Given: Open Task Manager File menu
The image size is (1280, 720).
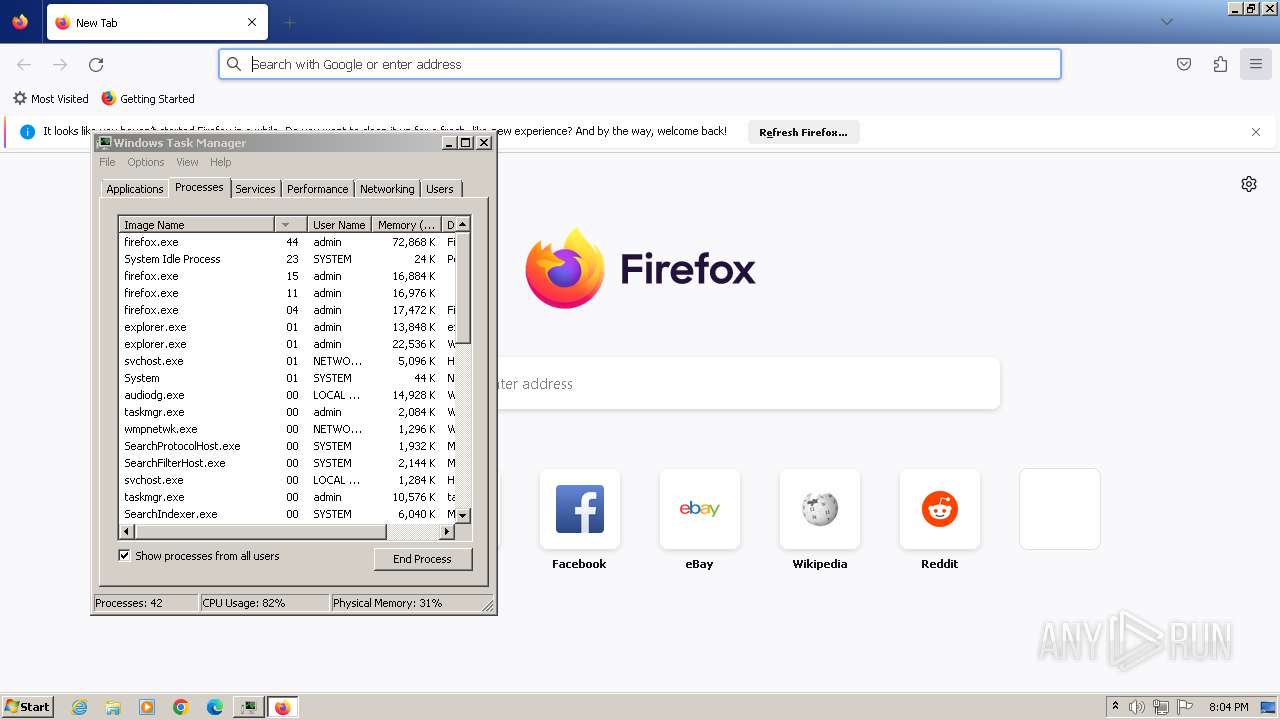Looking at the screenshot, I should pyautogui.click(x=107, y=162).
